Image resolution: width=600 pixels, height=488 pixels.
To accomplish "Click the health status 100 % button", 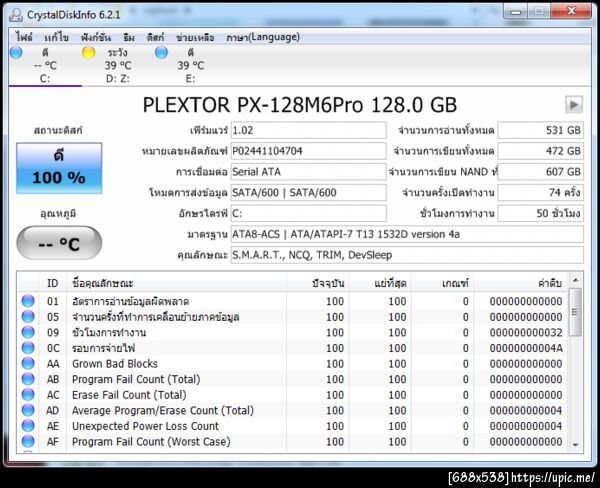I will (59, 168).
